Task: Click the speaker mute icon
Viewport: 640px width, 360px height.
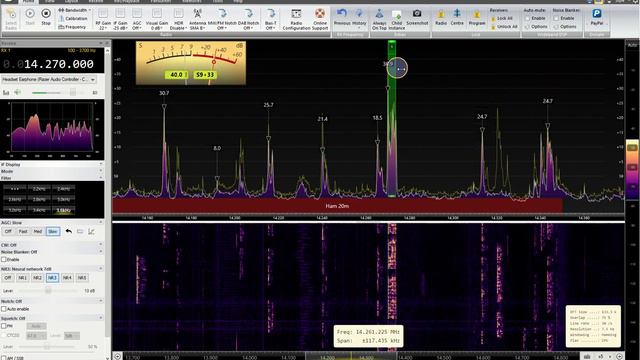Action: [x=18, y=93]
